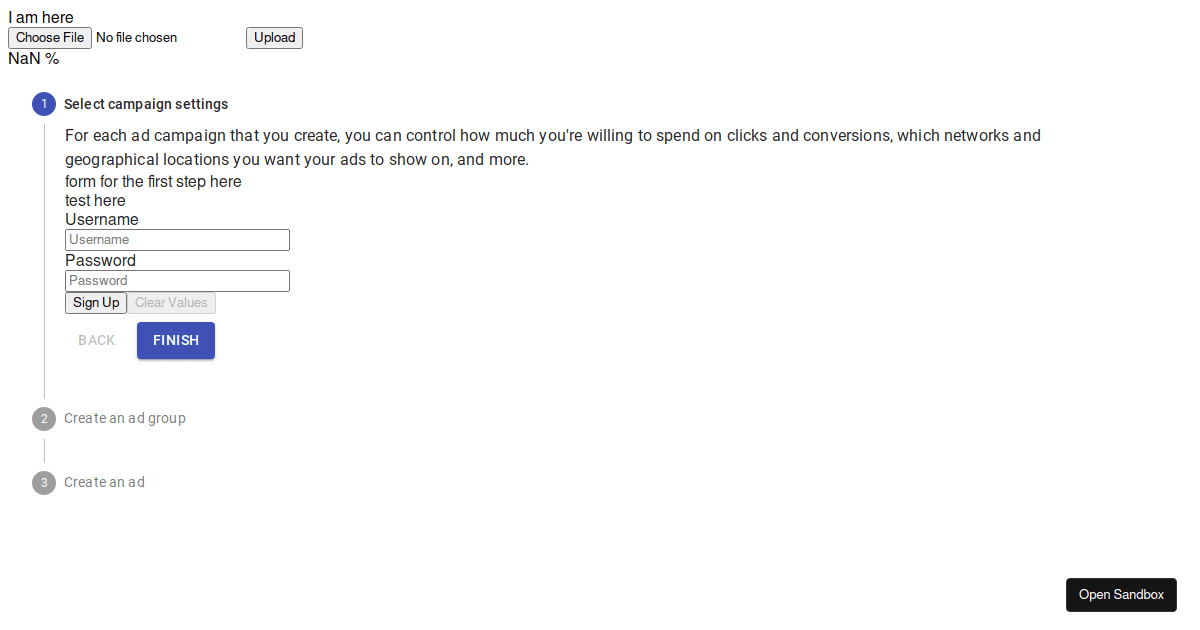Screen dimensions: 1200x630
Task: Open the 'Create an ad' step
Action: coord(104,482)
